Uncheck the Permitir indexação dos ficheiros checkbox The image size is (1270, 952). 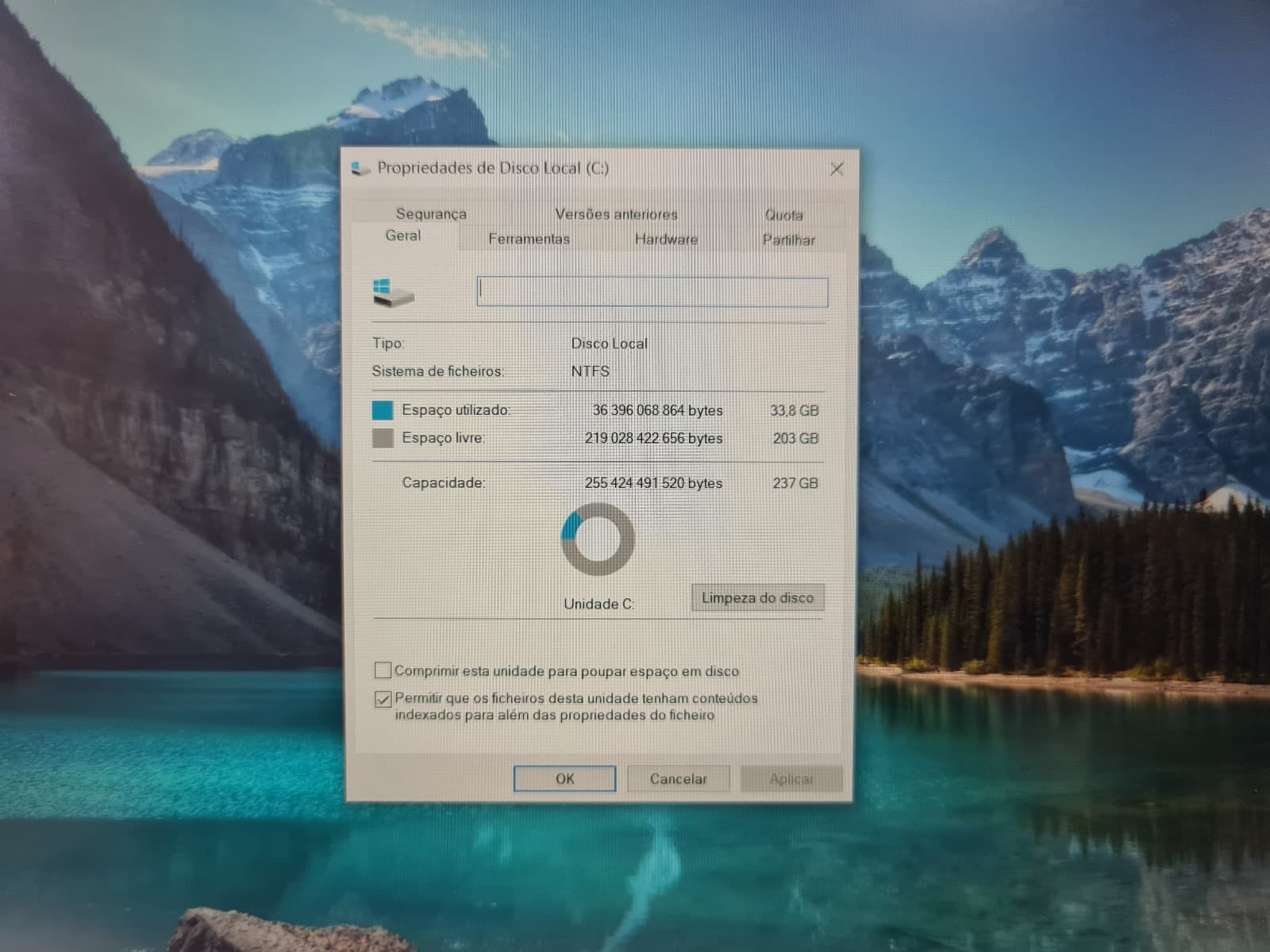(383, 699)
